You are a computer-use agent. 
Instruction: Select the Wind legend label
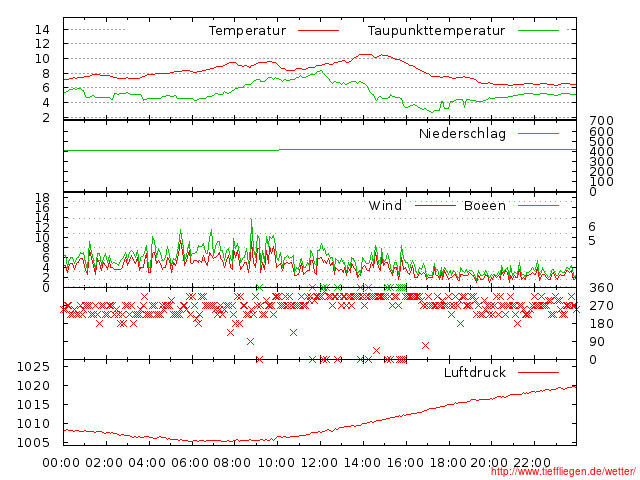pyautogui.click(x=385, y=205)
